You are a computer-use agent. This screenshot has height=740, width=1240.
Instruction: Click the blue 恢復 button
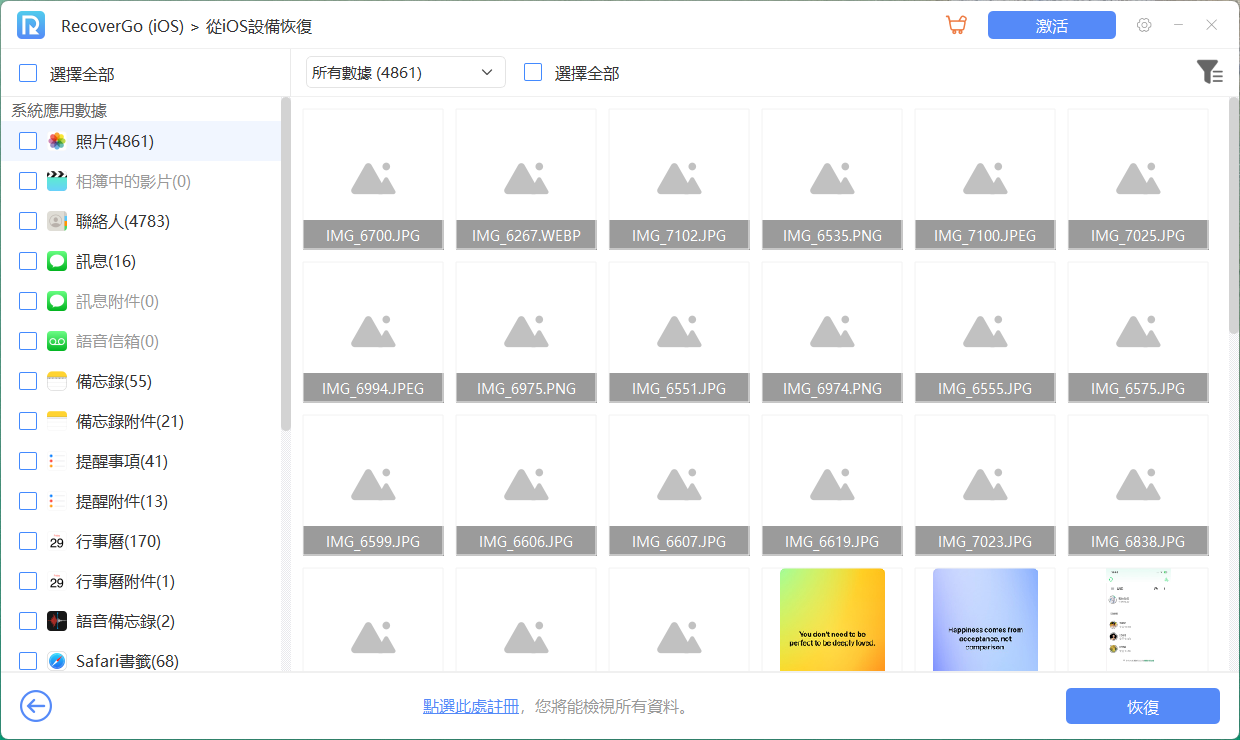coord(1142,707)
